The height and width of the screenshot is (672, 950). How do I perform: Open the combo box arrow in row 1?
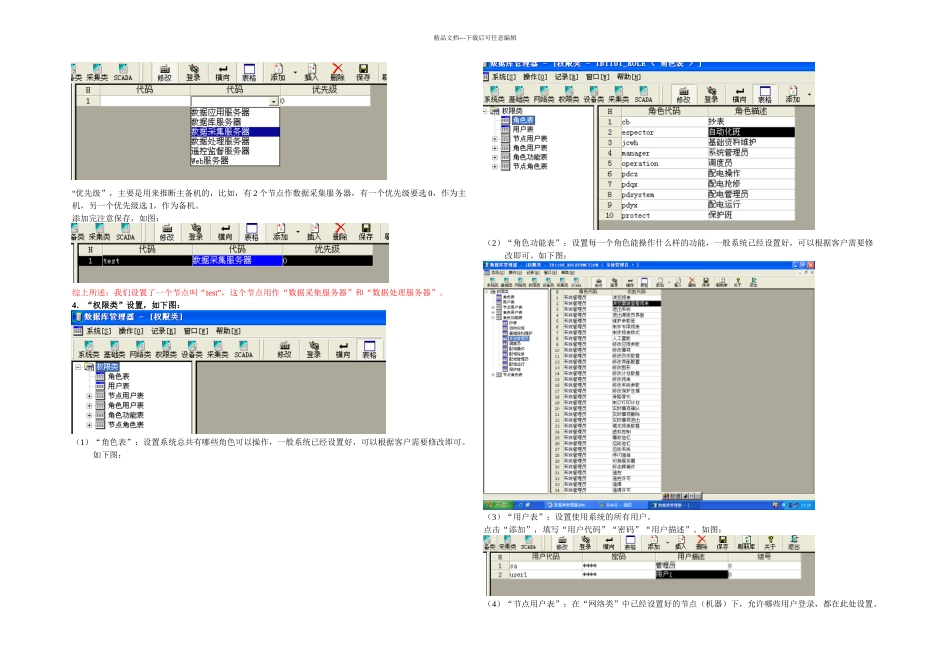point(274,101)
